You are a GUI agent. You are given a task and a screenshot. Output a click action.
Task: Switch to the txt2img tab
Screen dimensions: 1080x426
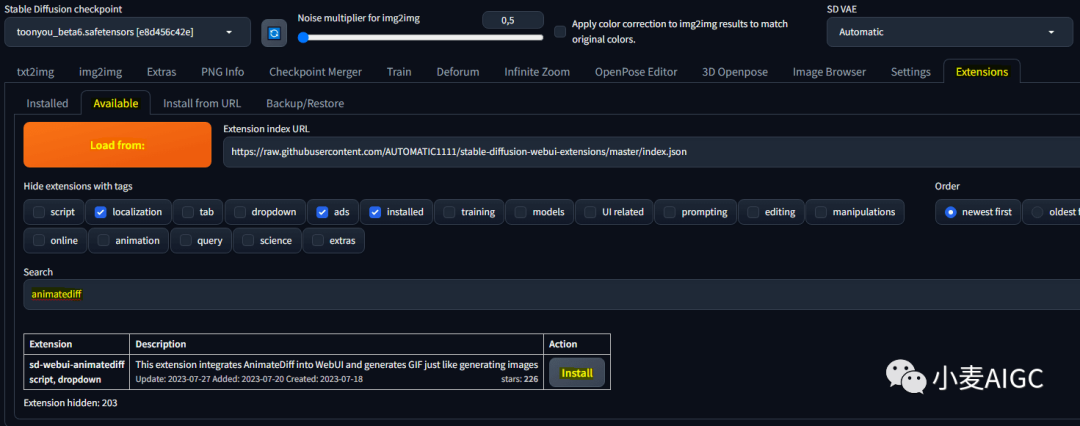(36, 72)
